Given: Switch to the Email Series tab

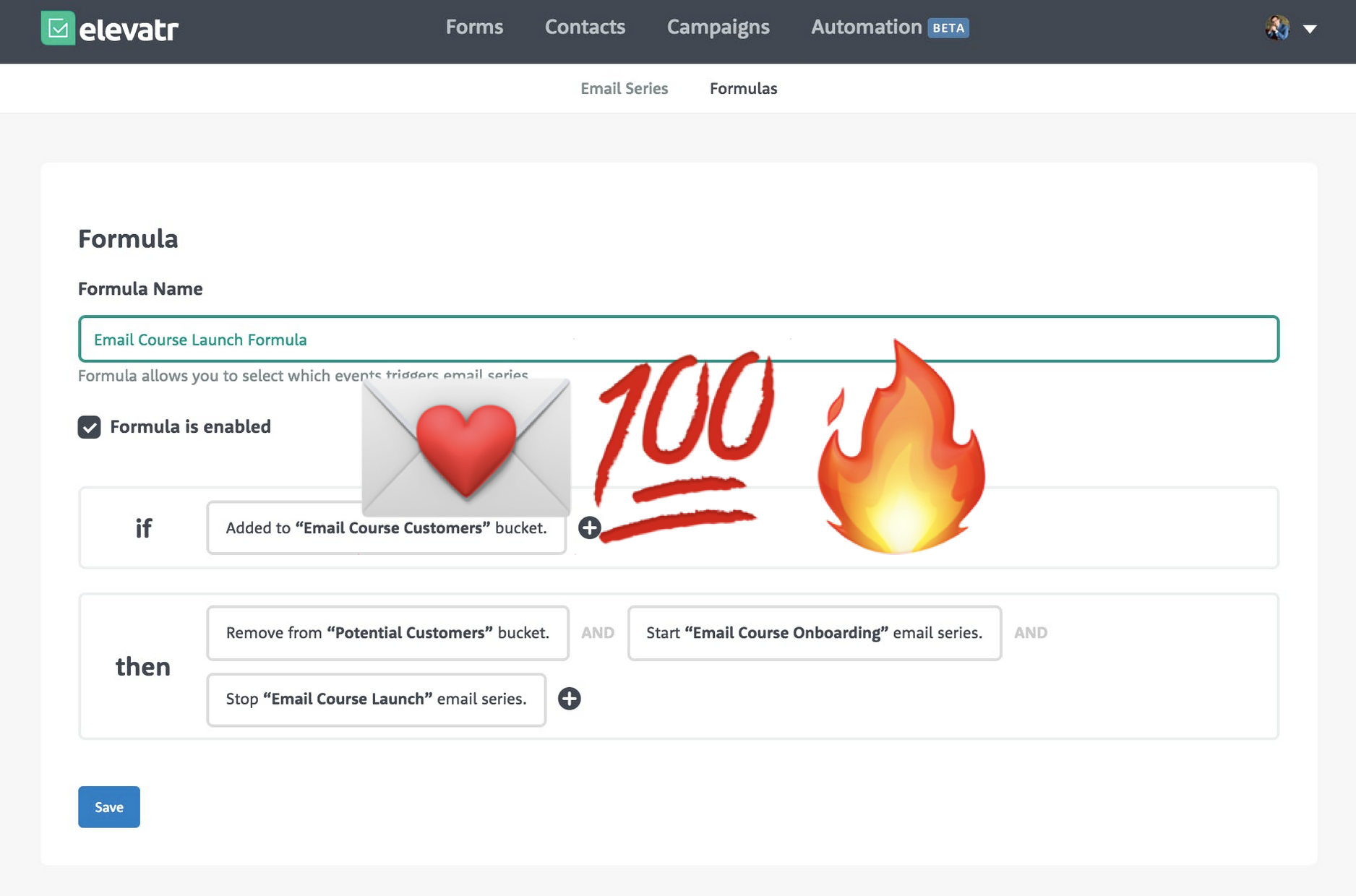Looking at the screenshot, I should [625, 88].
